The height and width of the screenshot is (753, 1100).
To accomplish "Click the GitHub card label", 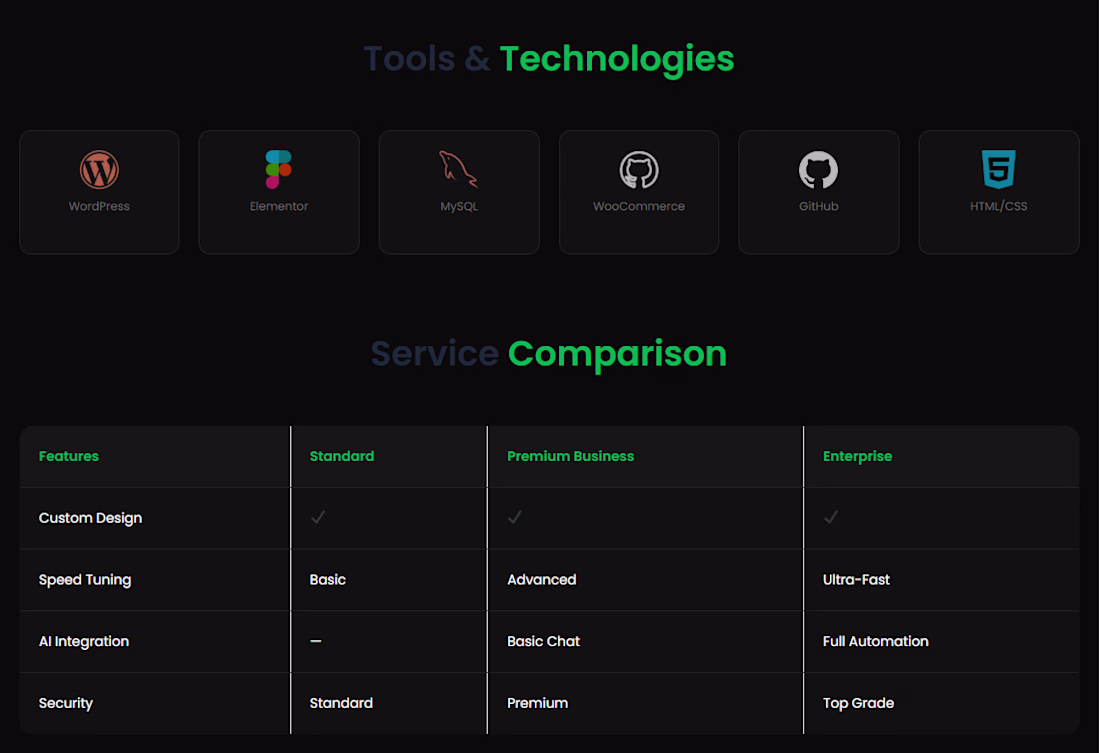I will point(819,206).
